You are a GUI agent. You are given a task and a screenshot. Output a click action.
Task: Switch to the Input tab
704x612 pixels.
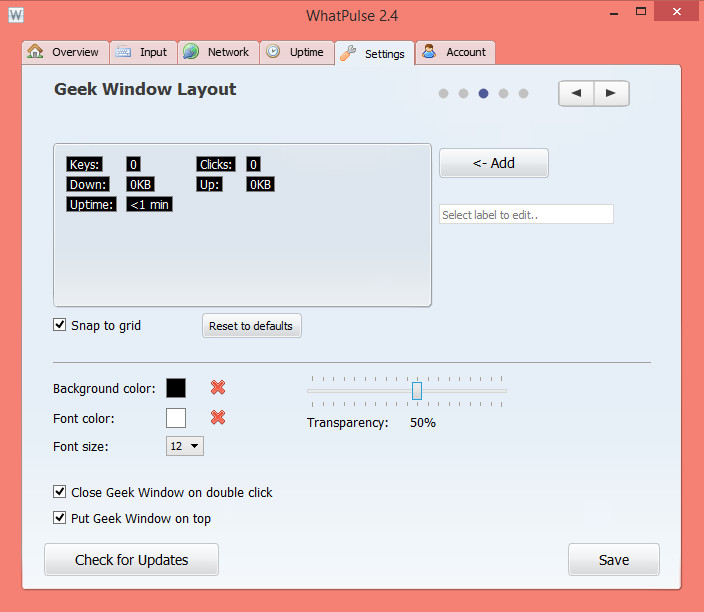pos(143,52)
